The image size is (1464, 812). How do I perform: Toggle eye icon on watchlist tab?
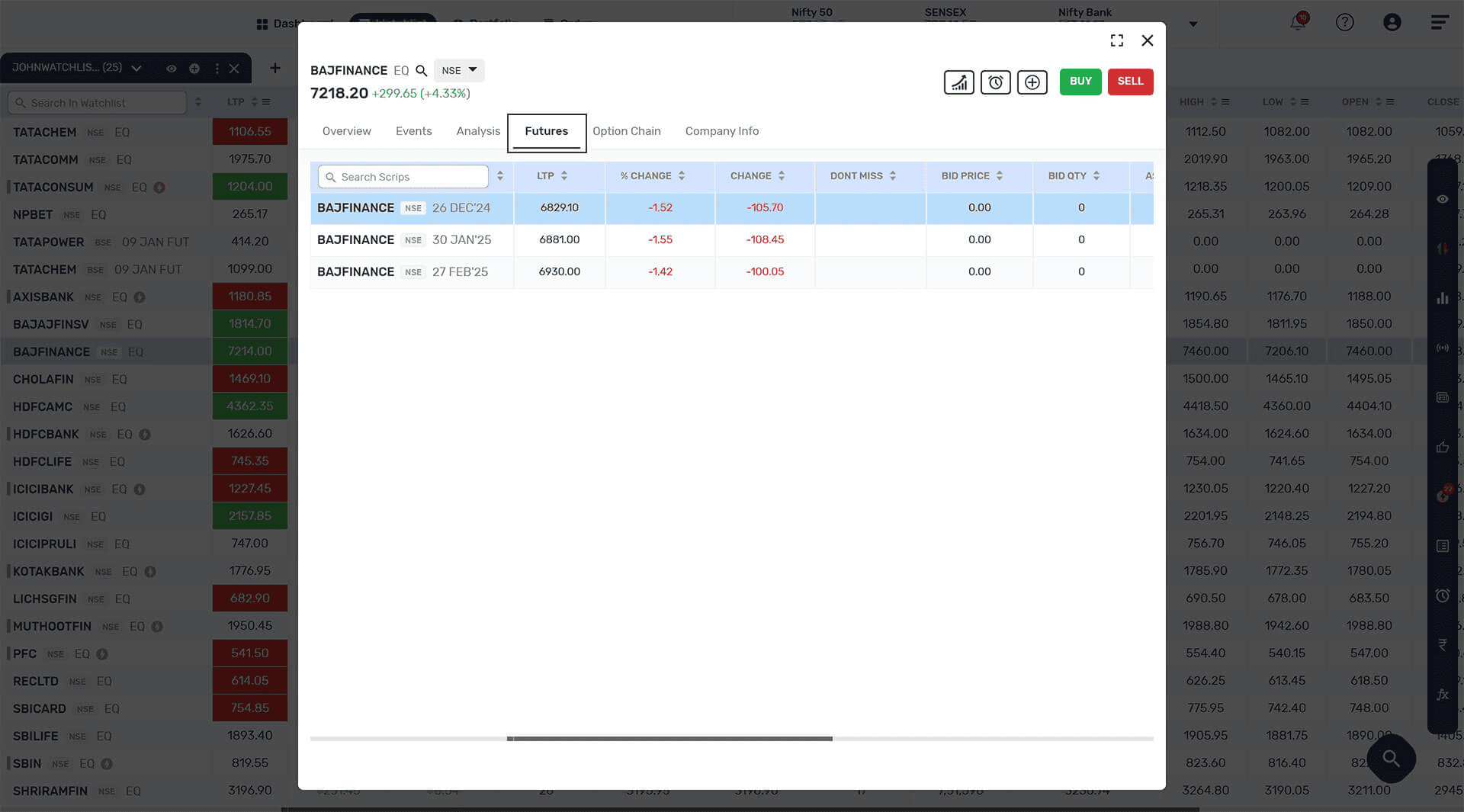click(x=172, y=69)
